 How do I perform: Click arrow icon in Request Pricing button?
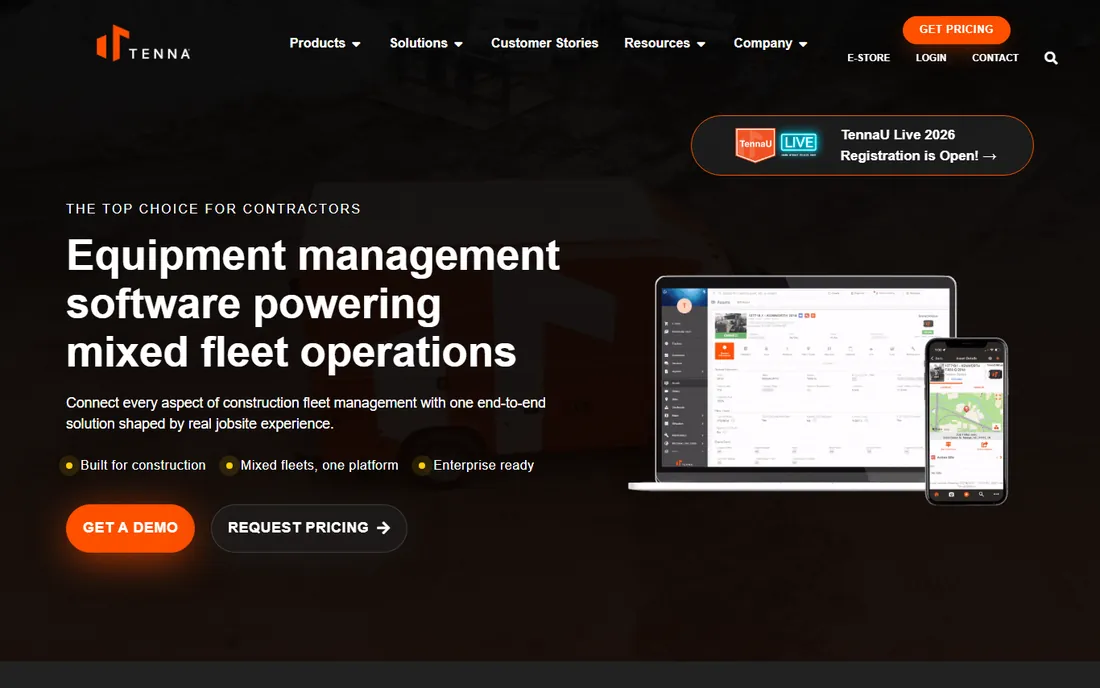383,527
